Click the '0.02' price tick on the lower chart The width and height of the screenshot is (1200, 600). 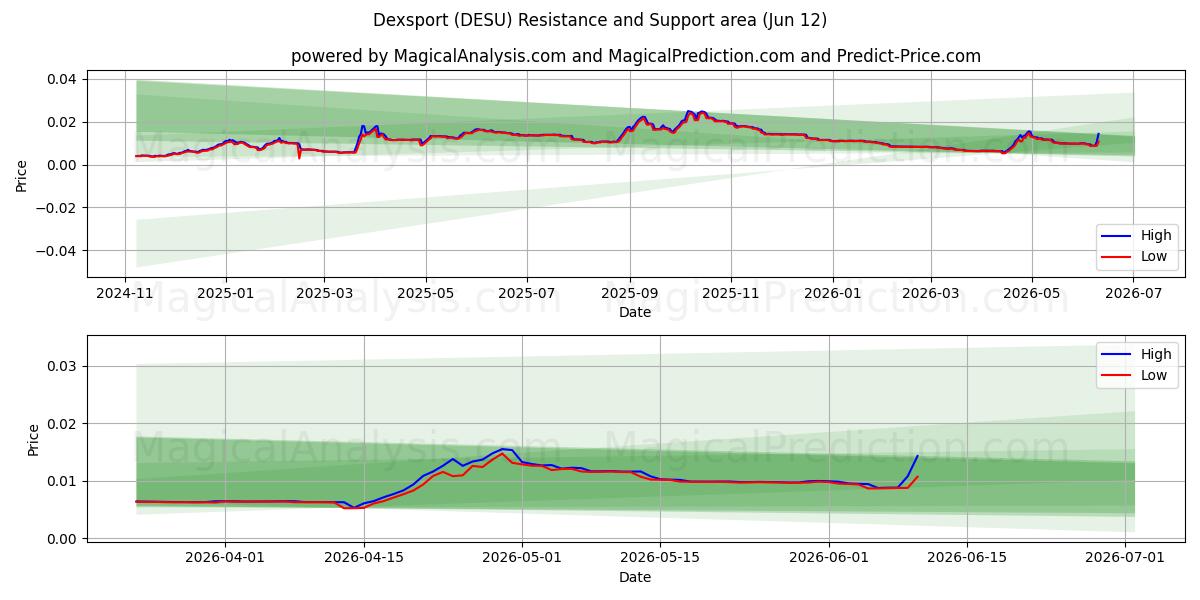click(63, 424)
